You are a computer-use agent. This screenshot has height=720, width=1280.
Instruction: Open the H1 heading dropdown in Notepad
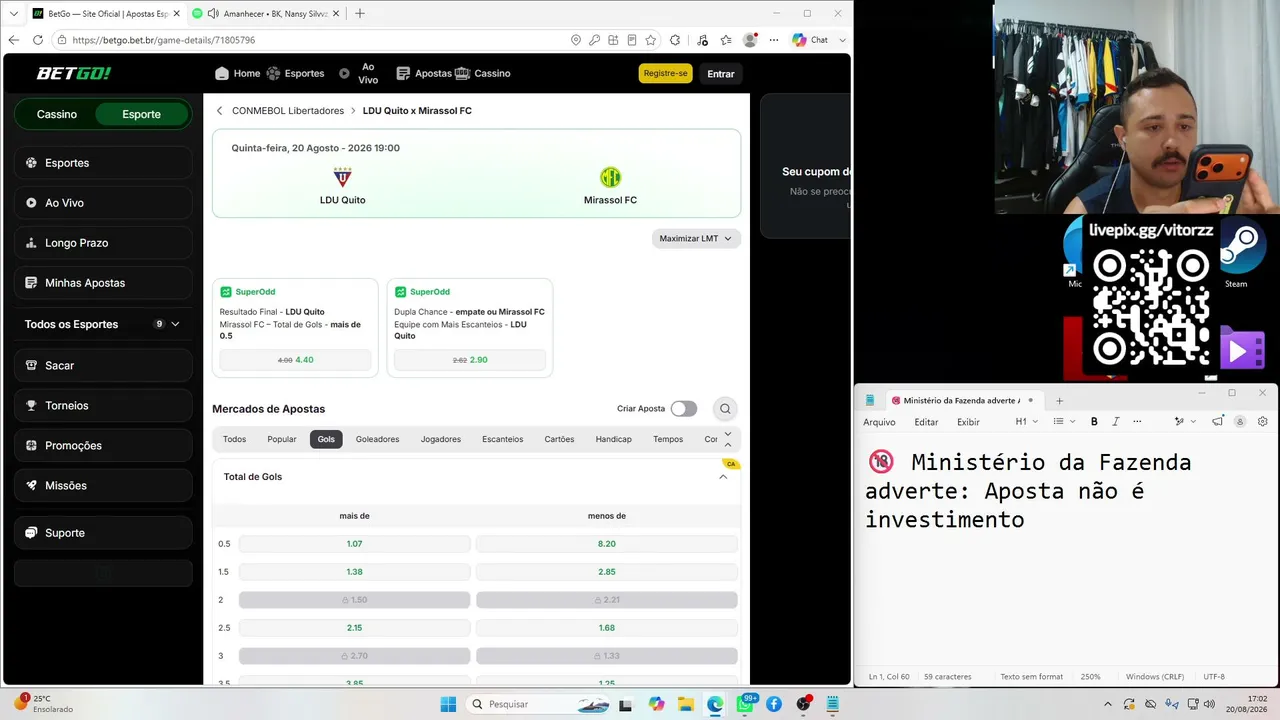[1027, 422]
